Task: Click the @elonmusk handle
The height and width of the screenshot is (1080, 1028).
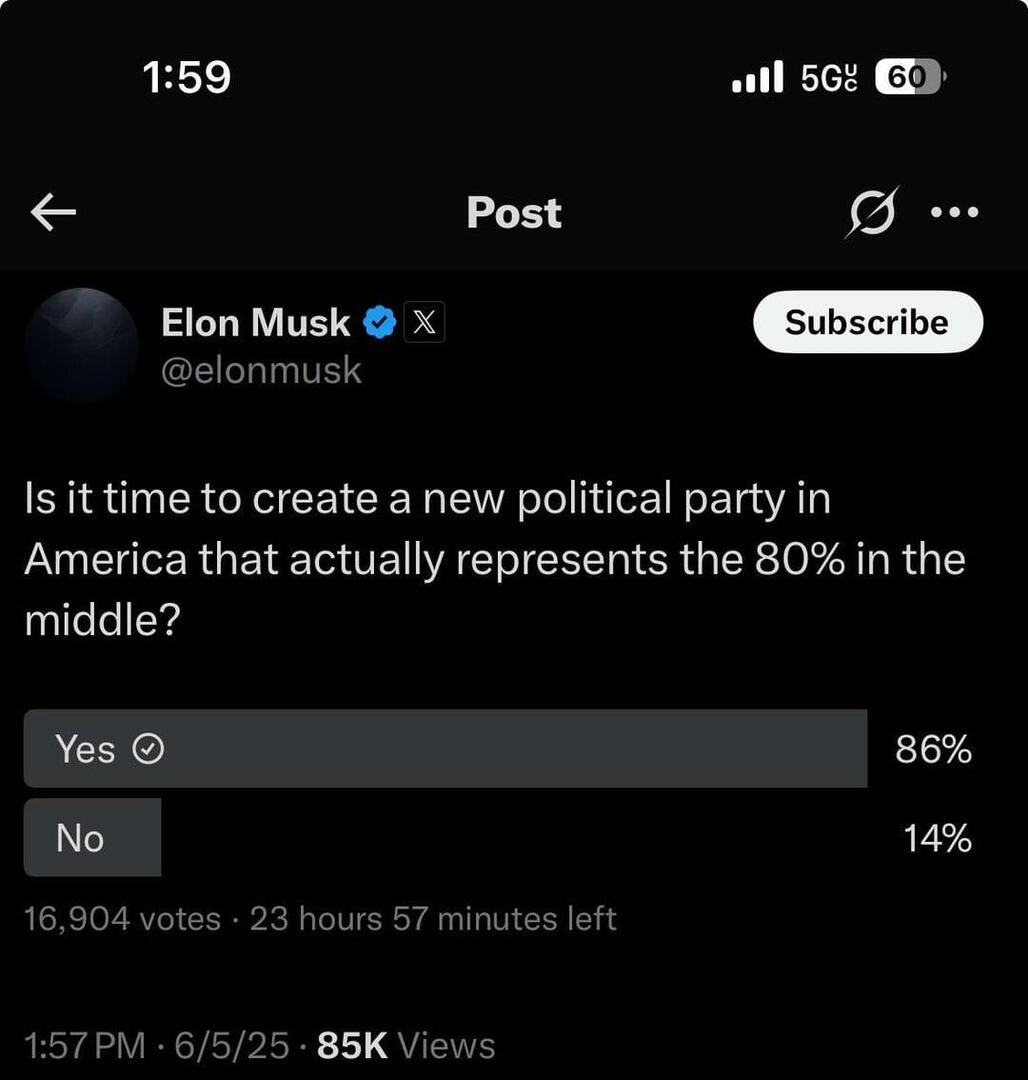Action: (261, 371)
